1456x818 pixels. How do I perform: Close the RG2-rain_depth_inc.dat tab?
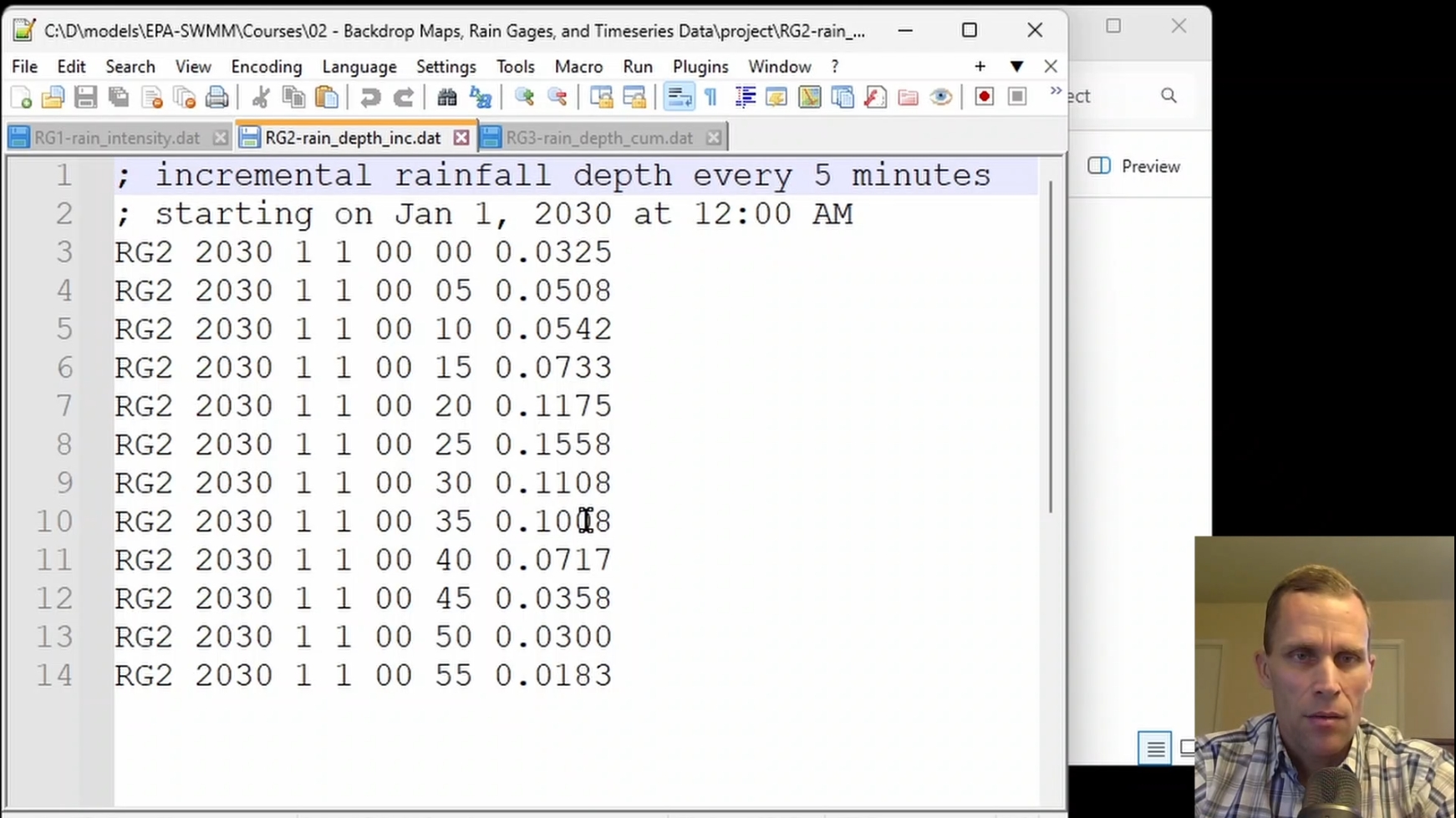[x=461, y=138]
